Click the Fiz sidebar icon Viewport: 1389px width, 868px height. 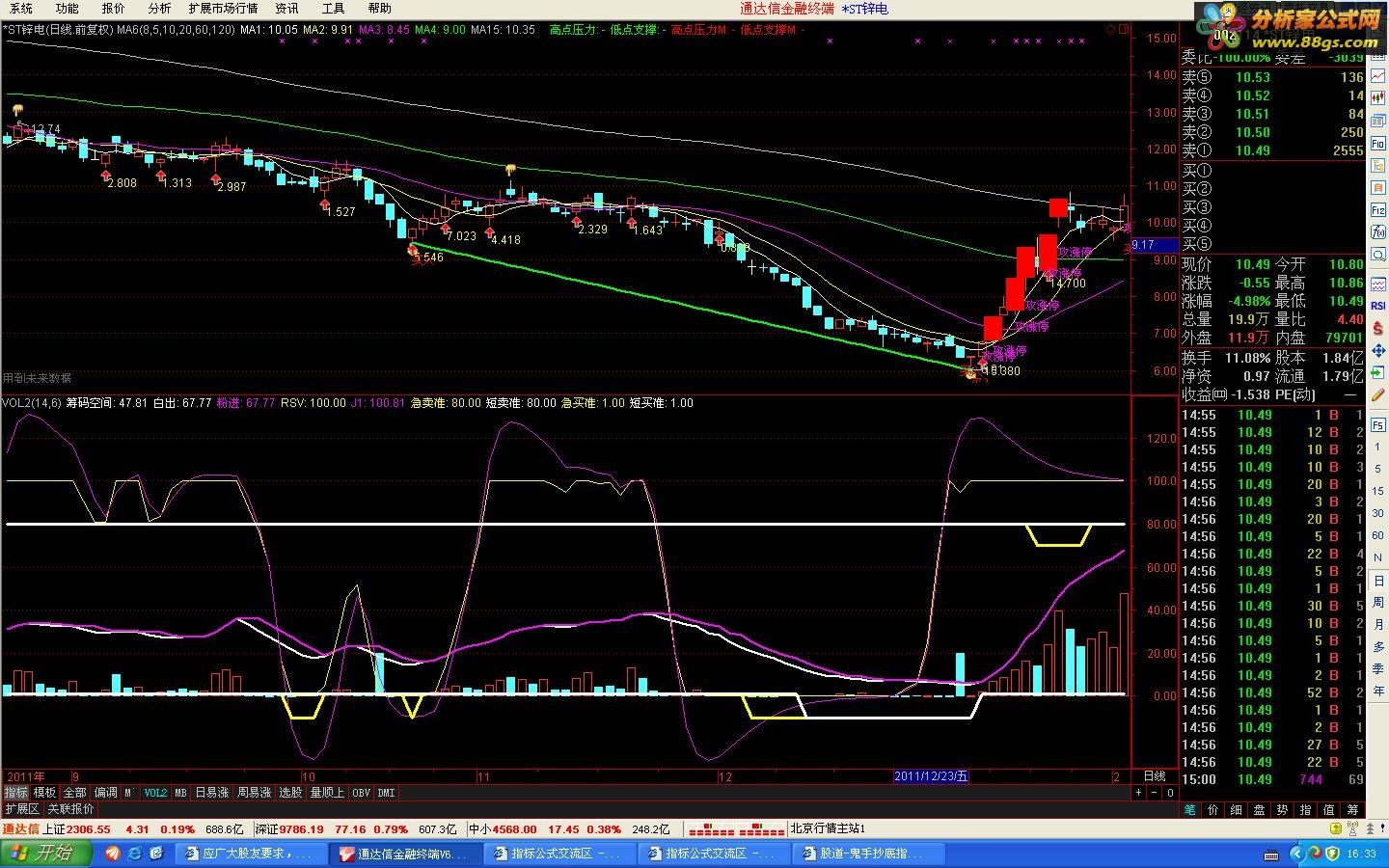click(1378, 209)
